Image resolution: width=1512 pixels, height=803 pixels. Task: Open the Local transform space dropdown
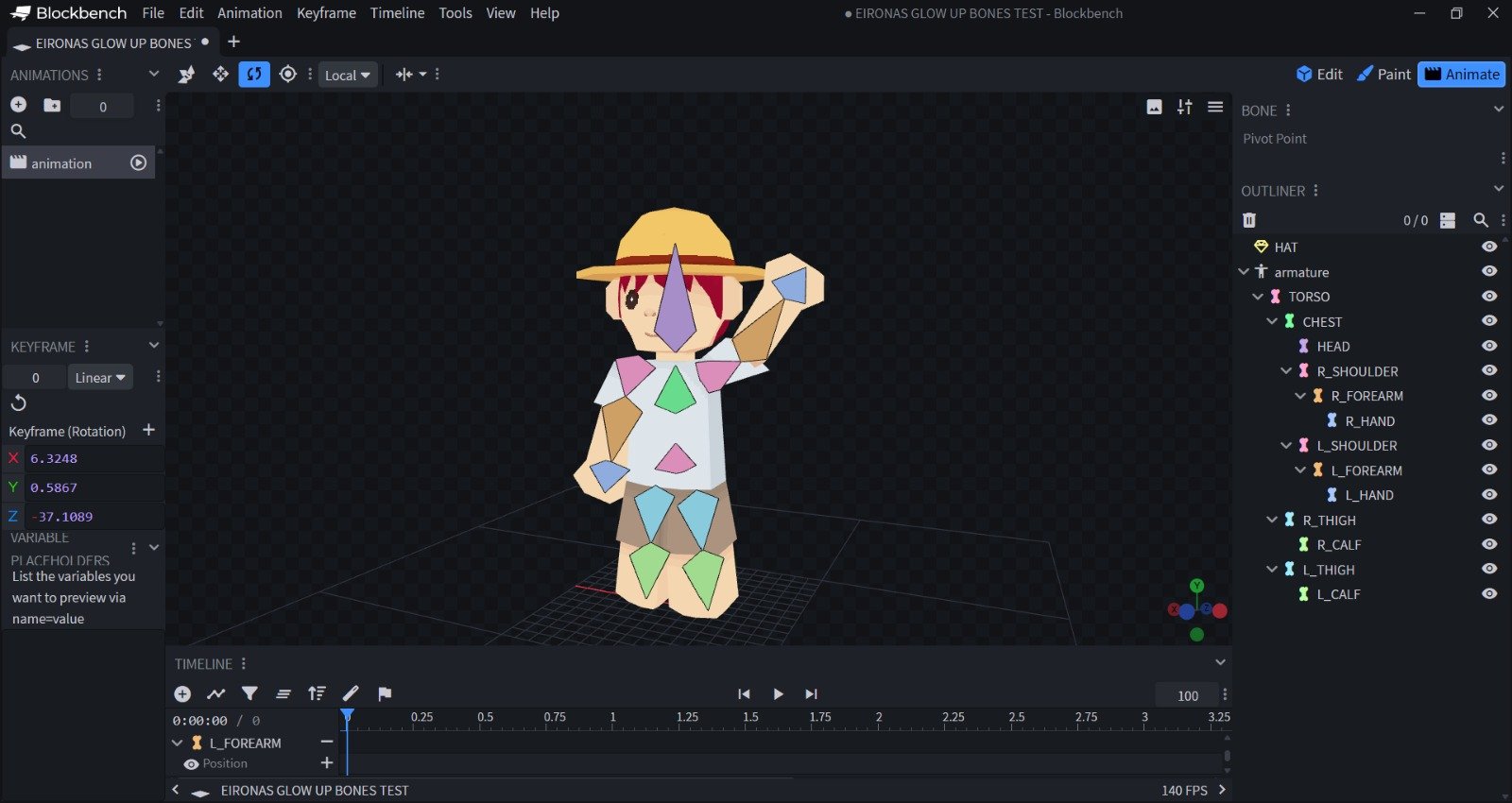coord(347,76)
